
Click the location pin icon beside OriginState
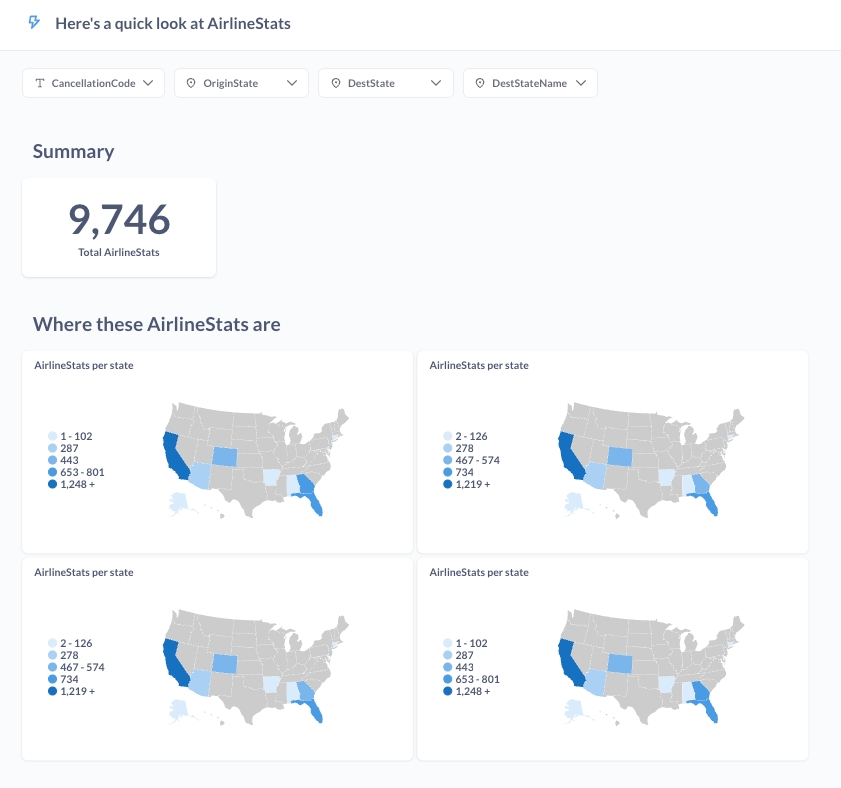[x=191, y=84]
